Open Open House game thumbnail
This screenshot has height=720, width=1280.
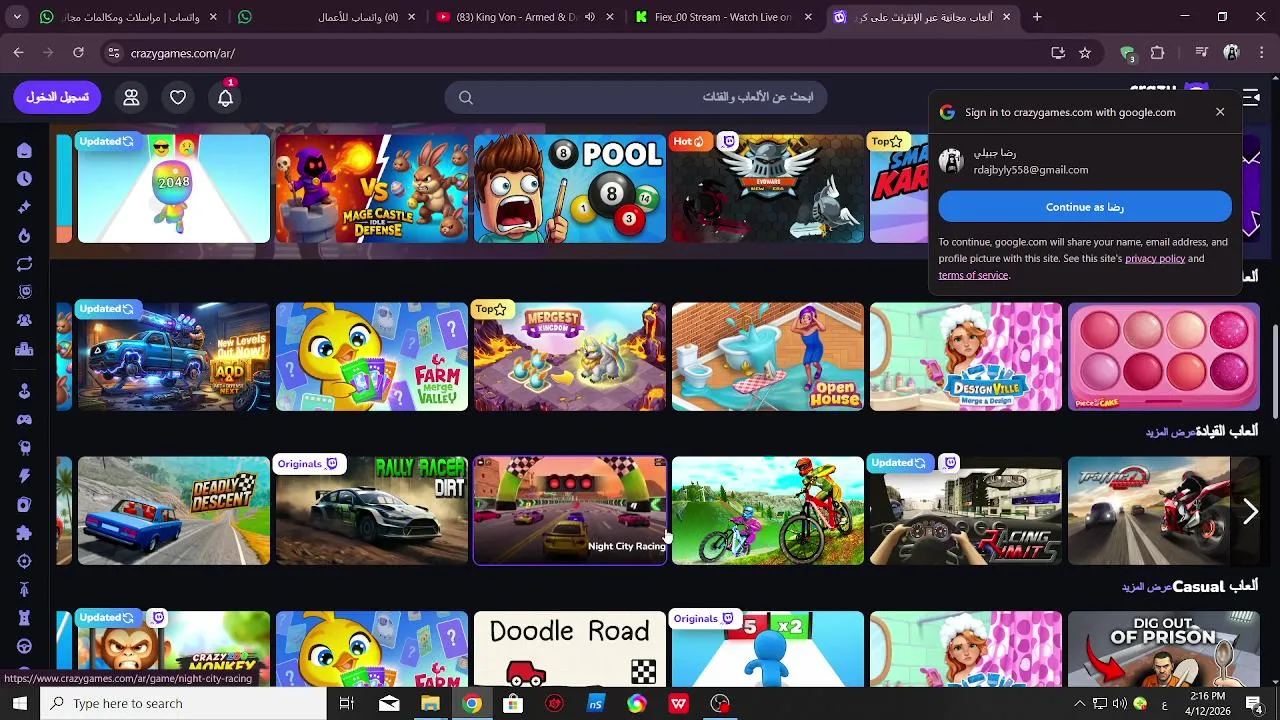tap(768, 357)
